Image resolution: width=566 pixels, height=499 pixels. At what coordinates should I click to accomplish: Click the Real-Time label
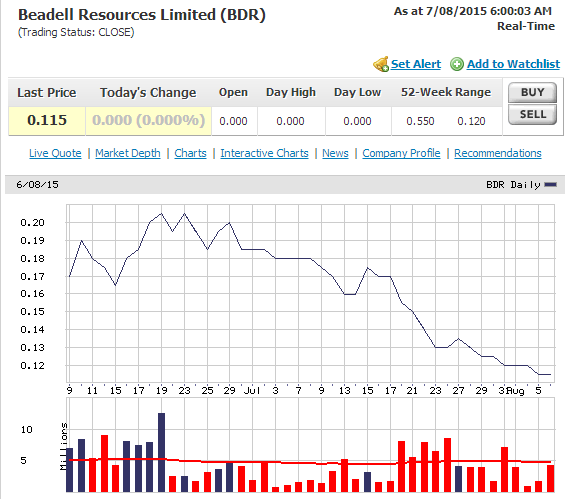pyautogui.click(x=526, y=26)
